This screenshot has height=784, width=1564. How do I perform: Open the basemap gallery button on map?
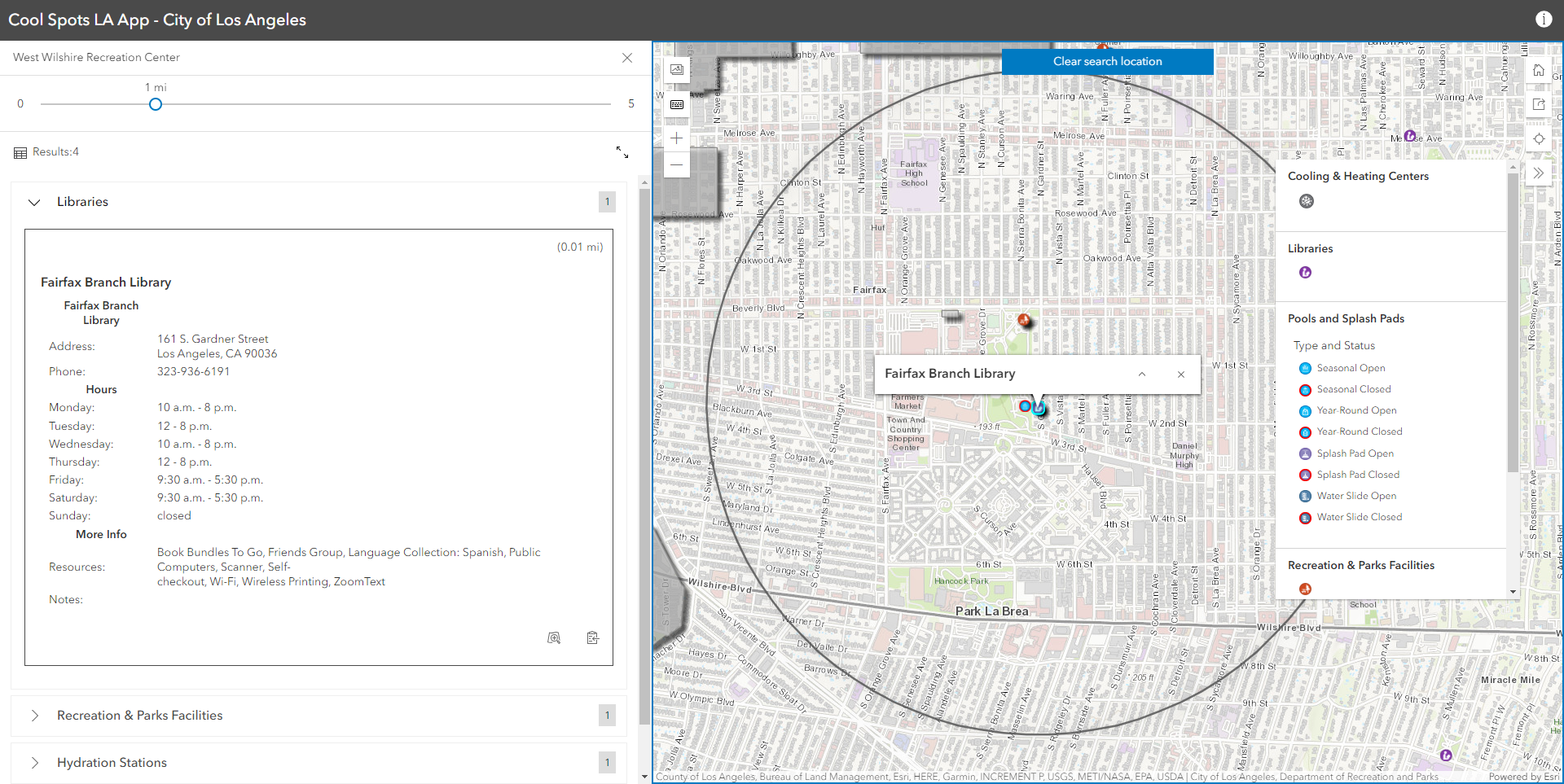point(677,70)
